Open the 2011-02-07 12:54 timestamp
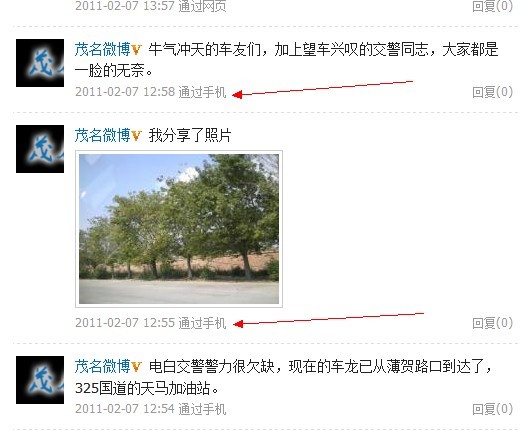520x431 pixels. (125, 409)
